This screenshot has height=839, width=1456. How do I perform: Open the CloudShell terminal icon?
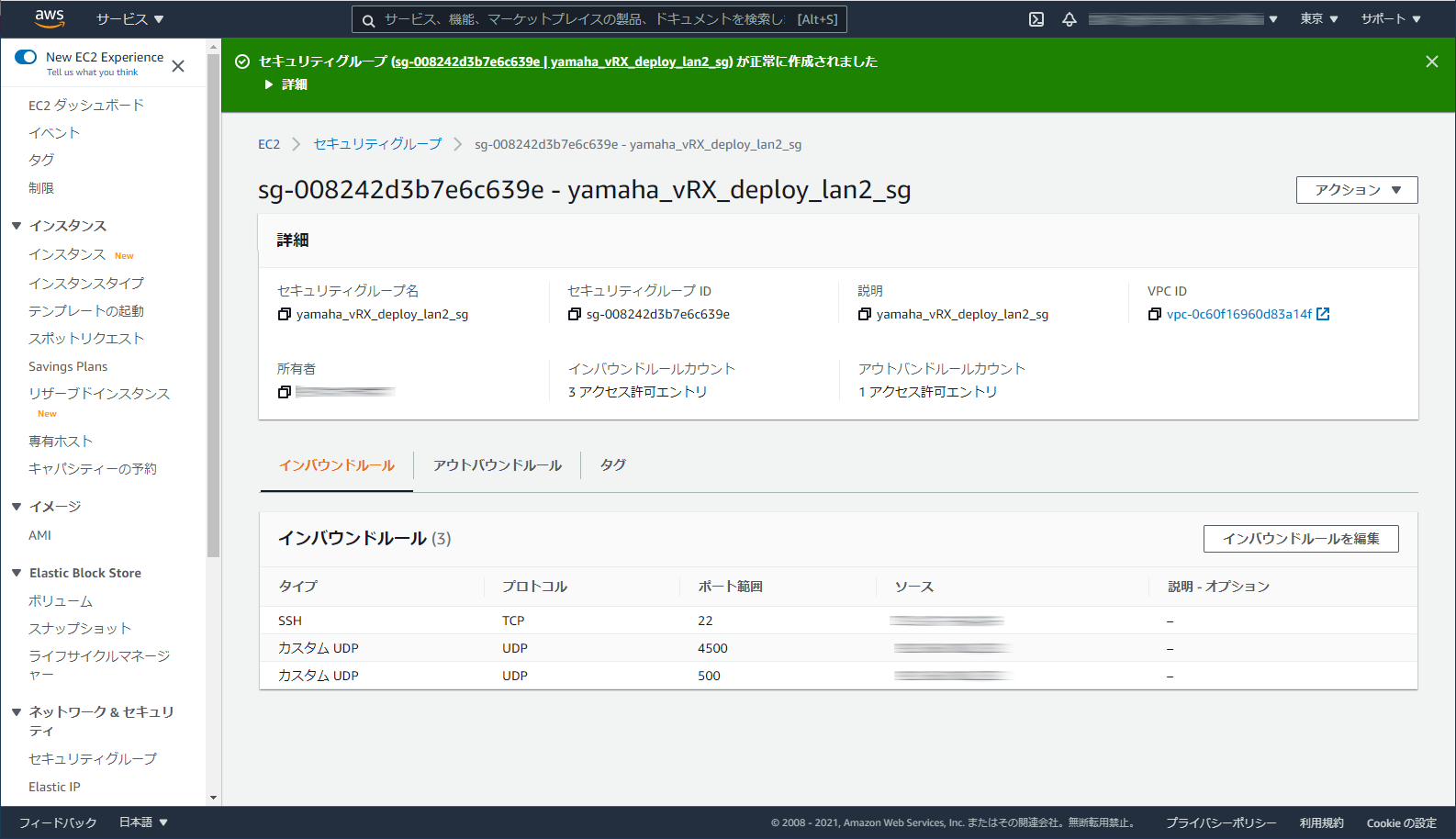[x=1036, y=19]
